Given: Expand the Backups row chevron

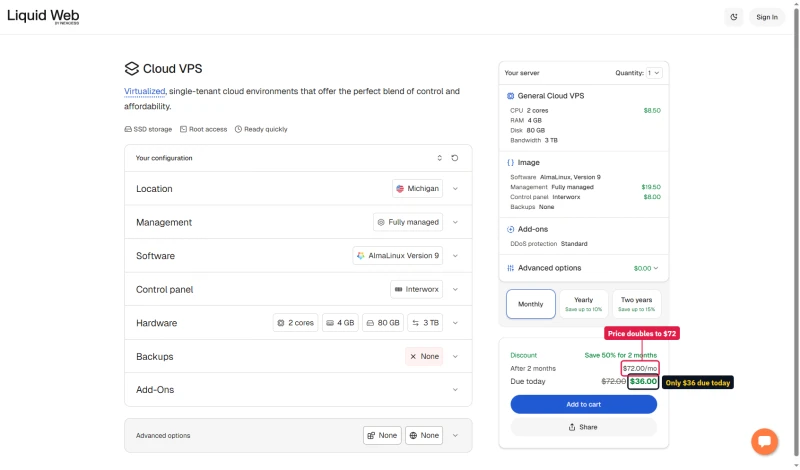Looking at the screenshot, I should point(455,356).
